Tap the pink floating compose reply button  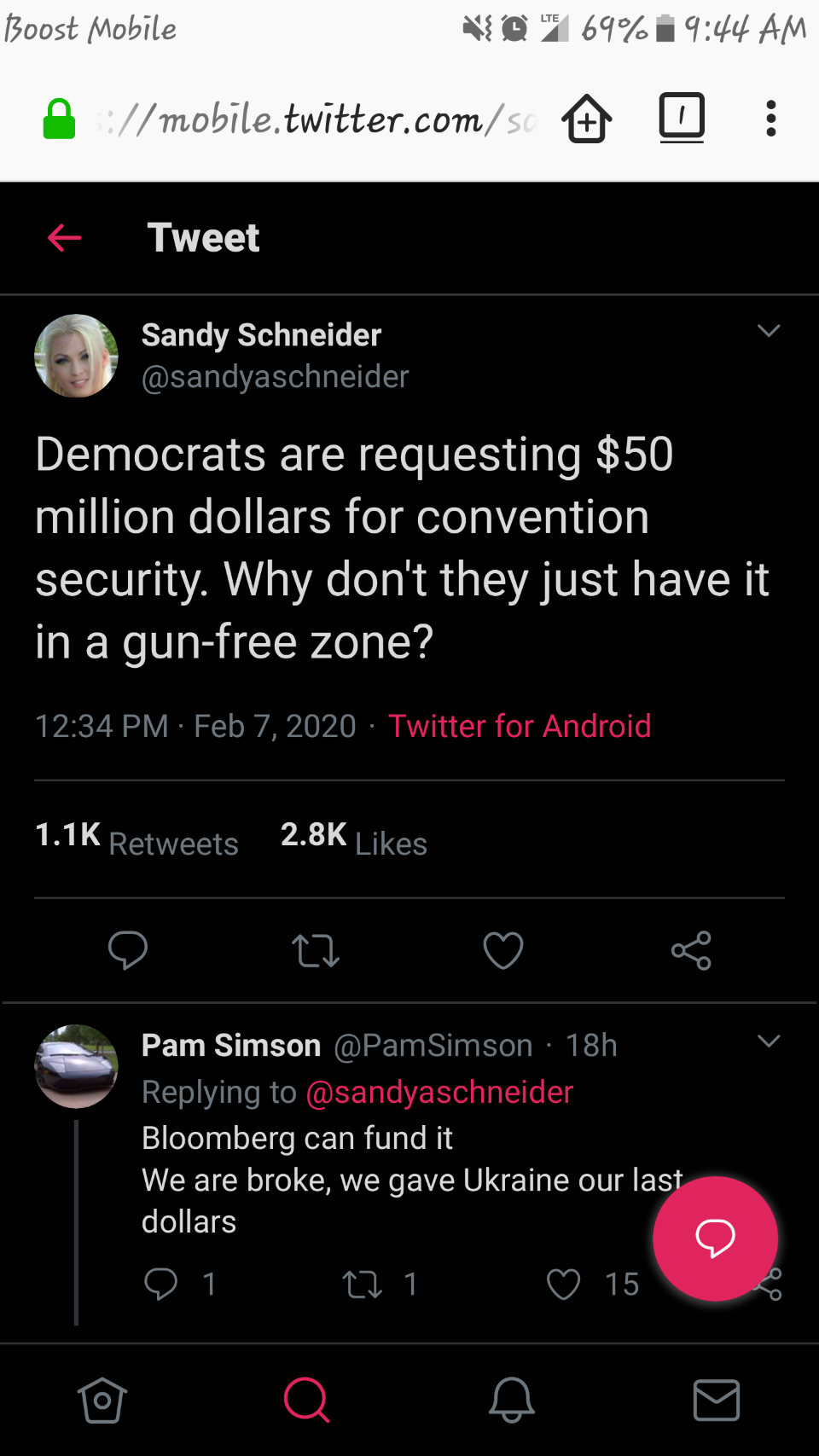pyautogui.click(x=715, y=1238)
